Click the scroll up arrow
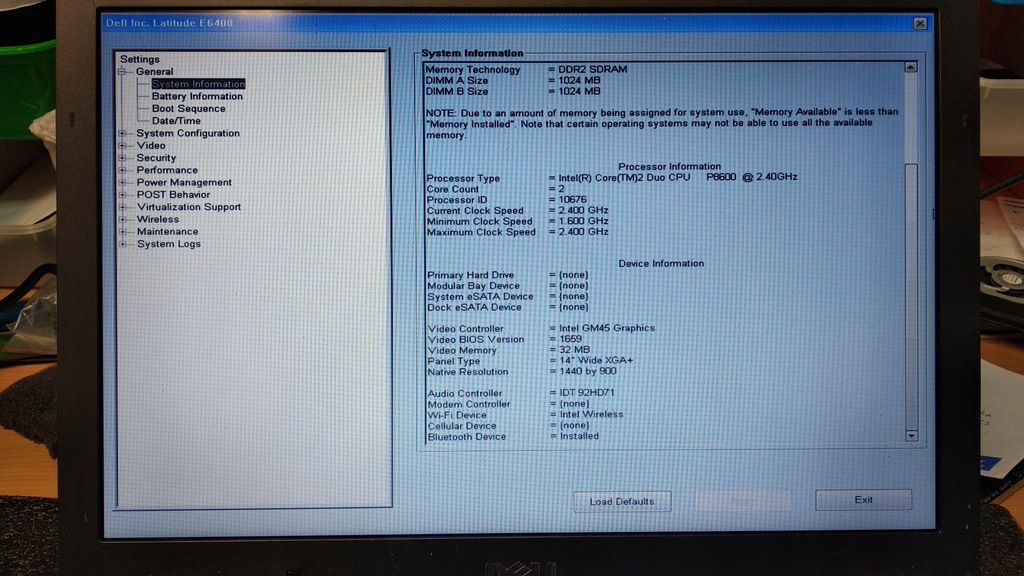Screen dimensions: 1024x576 (911, 67)
